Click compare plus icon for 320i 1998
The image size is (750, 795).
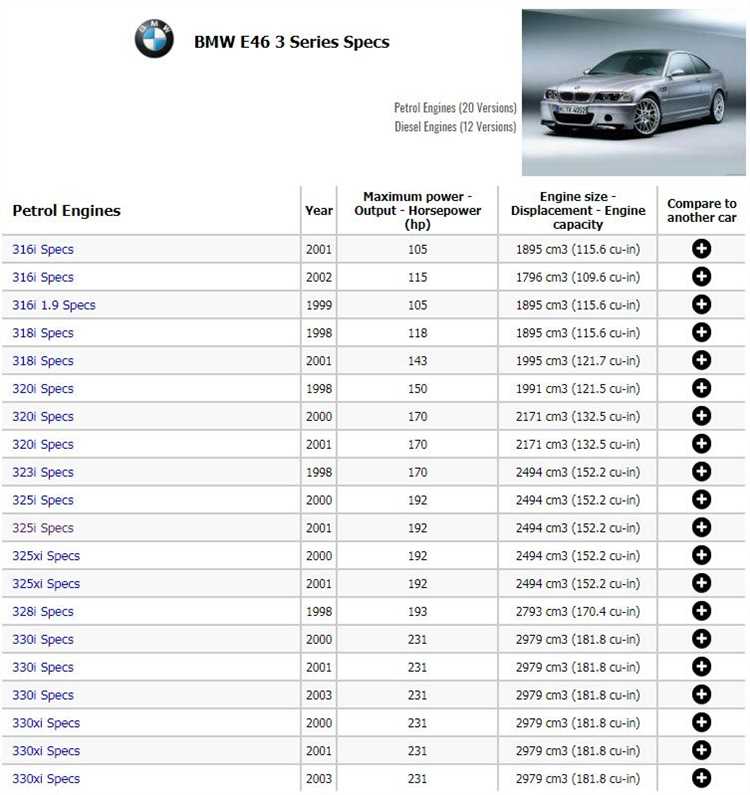tap(701, 389)
